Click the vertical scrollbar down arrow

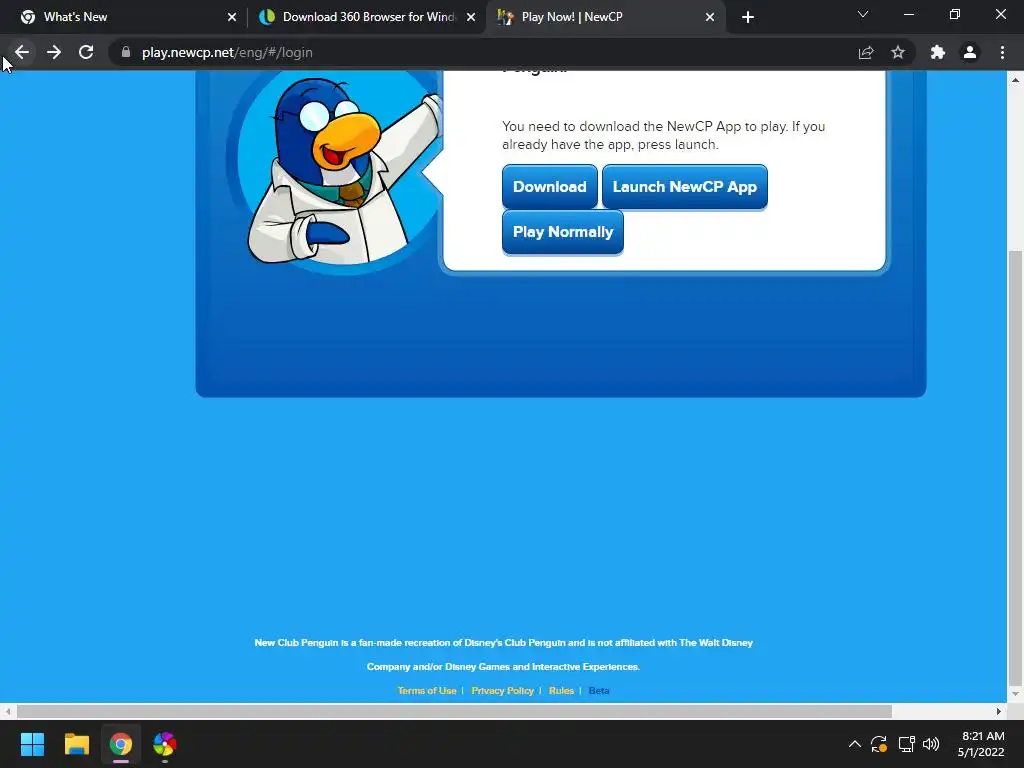(x=1015, y=694)
